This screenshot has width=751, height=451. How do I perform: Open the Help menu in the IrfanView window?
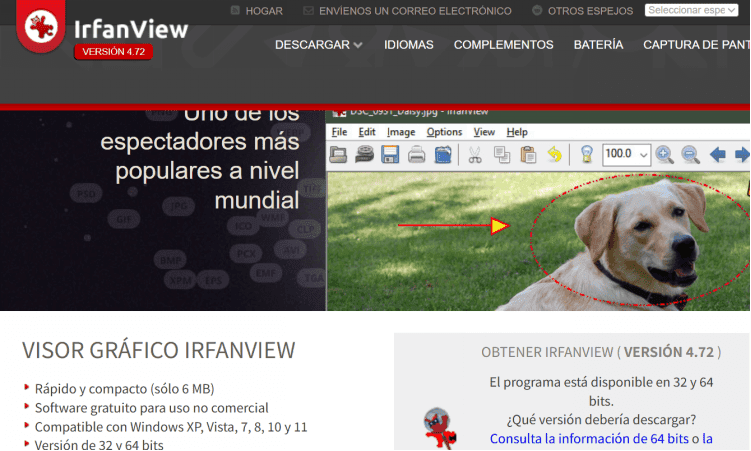(x=517, y=132)
